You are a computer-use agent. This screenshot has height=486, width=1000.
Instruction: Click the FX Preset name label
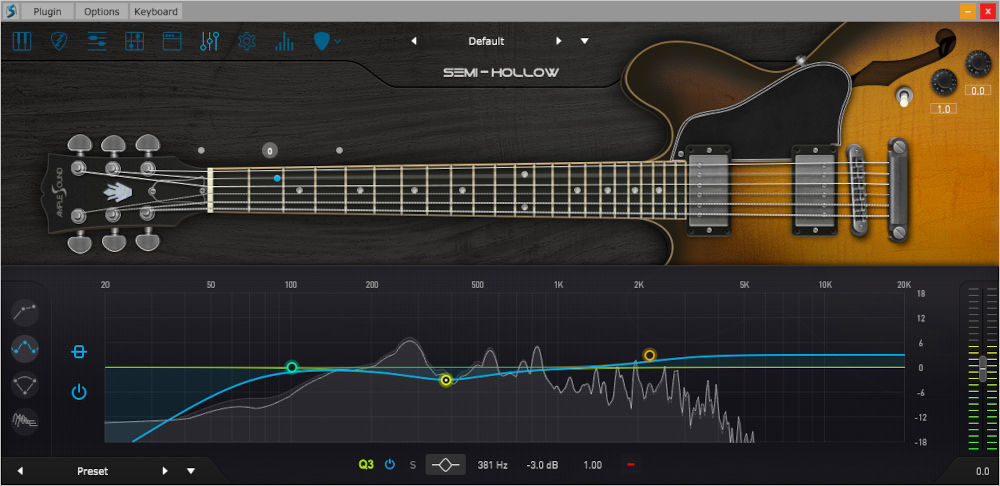[x=92, y=471]
